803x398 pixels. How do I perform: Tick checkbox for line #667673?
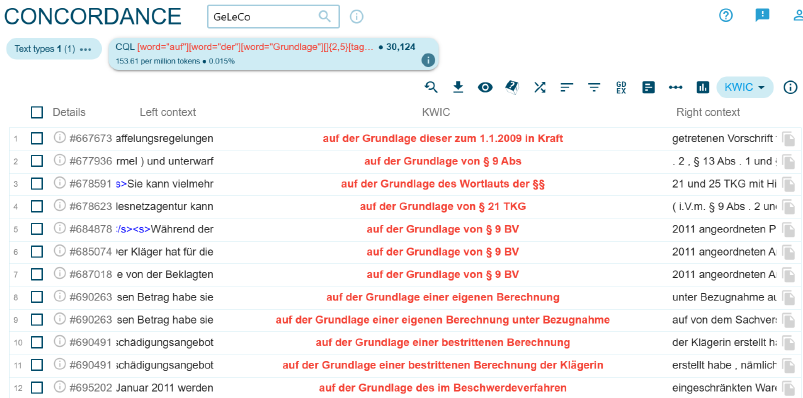pyautogui.click(x=37, y=138)
